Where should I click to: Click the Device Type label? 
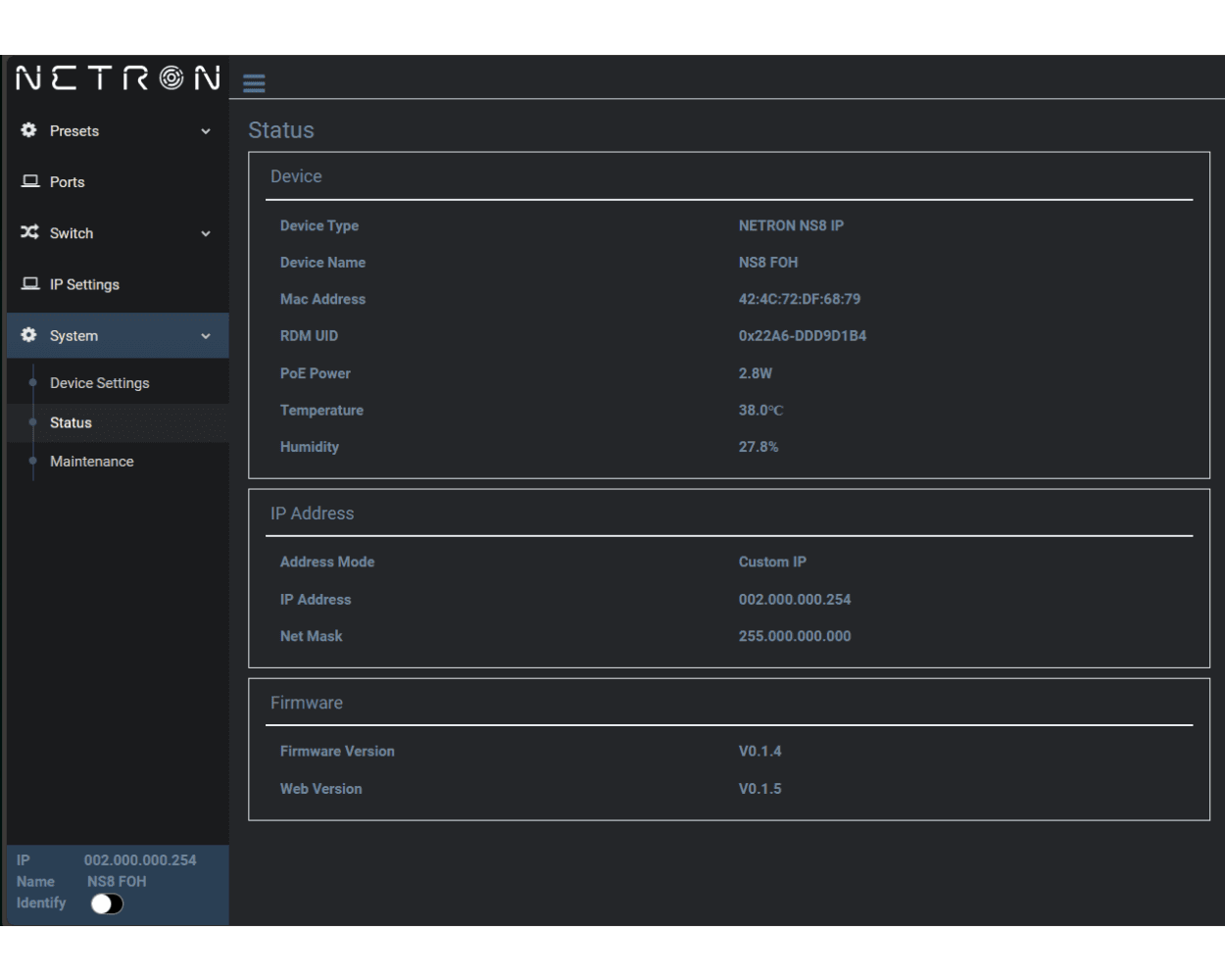(x=319, y=225)
